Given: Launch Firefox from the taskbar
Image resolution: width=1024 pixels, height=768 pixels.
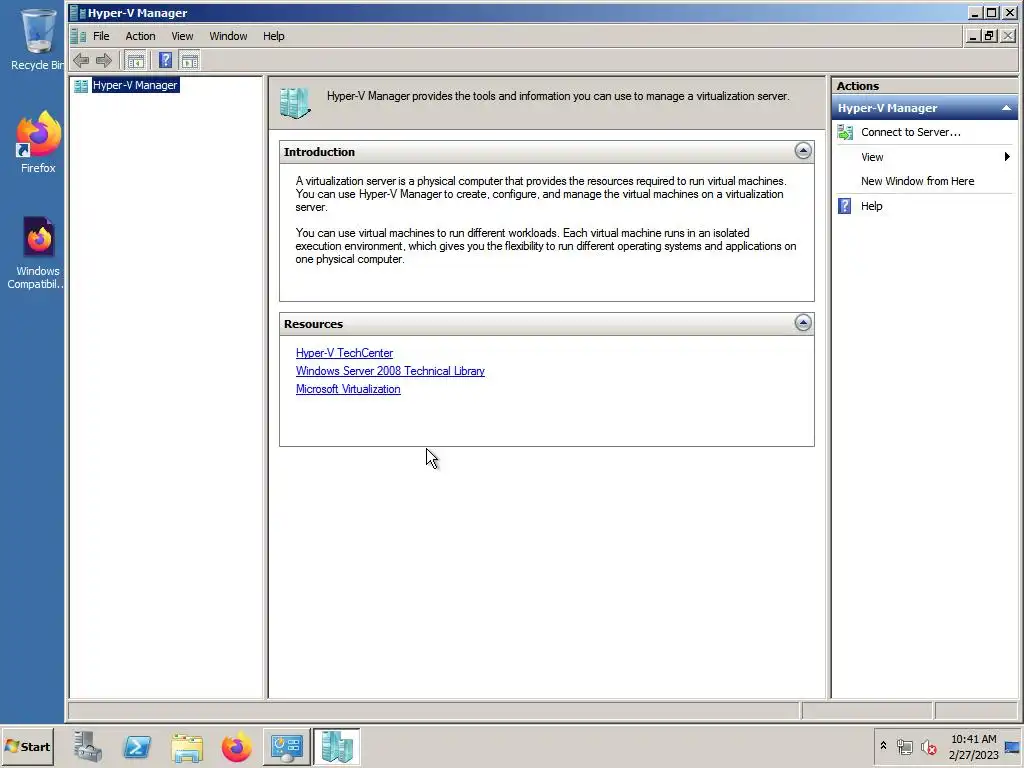Looking at the screenshot, I should (x=236, y=747).
